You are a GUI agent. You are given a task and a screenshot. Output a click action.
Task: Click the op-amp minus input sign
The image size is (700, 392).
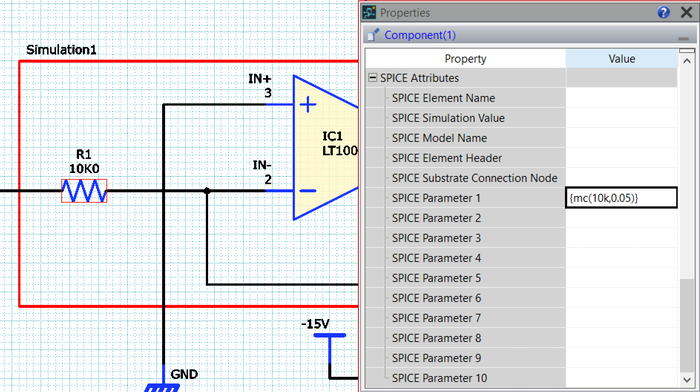[x=308, y=191]
